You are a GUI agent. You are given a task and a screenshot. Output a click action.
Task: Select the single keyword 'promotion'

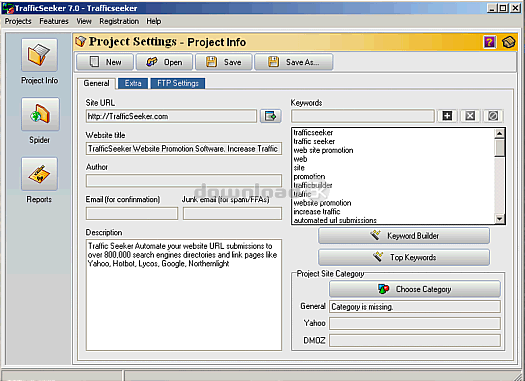(x=309, y=176)
